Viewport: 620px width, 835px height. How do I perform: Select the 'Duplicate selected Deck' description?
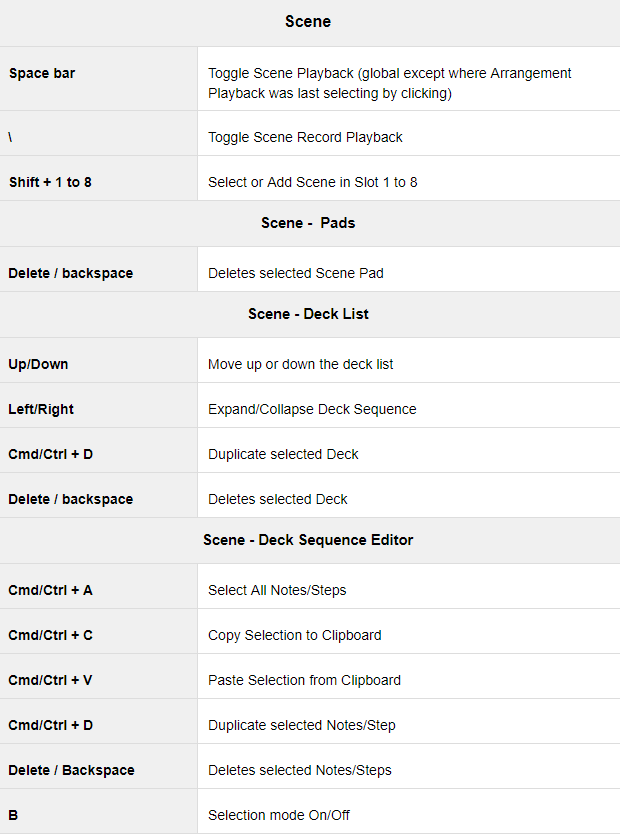point(283,454)
